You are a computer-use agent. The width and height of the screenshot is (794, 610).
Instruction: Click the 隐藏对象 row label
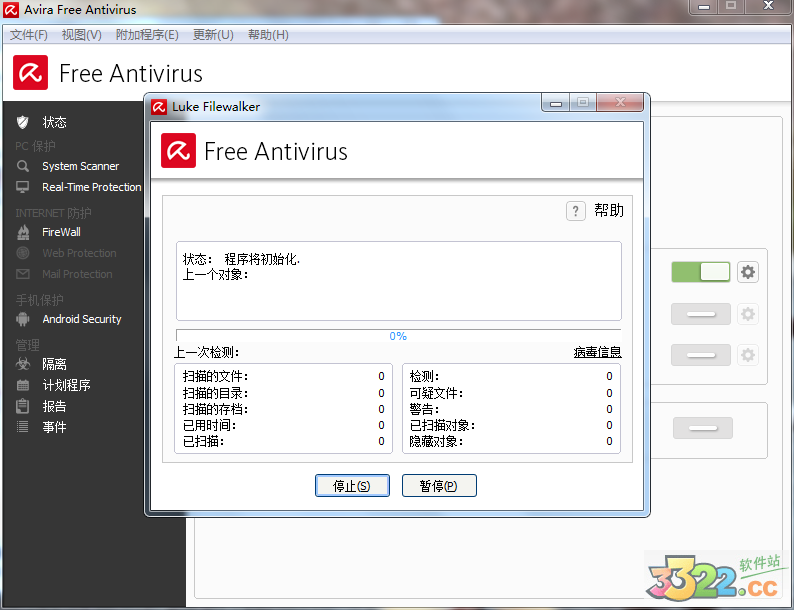coord(436,441)
